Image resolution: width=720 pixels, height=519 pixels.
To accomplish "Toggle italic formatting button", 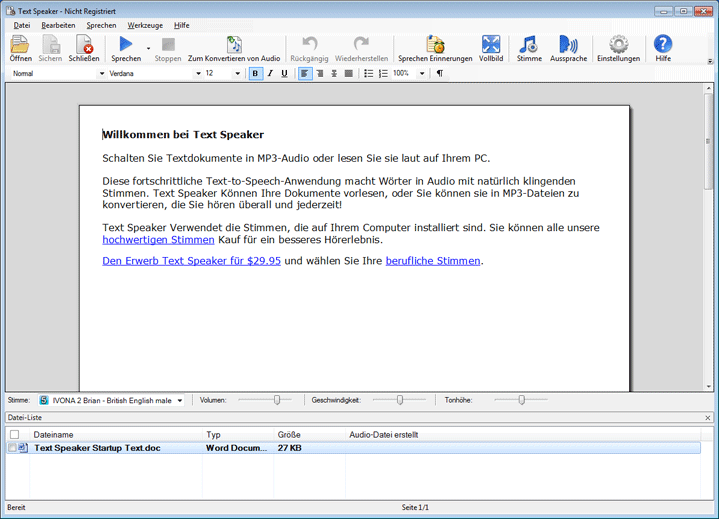I will (x=270, y=74).
